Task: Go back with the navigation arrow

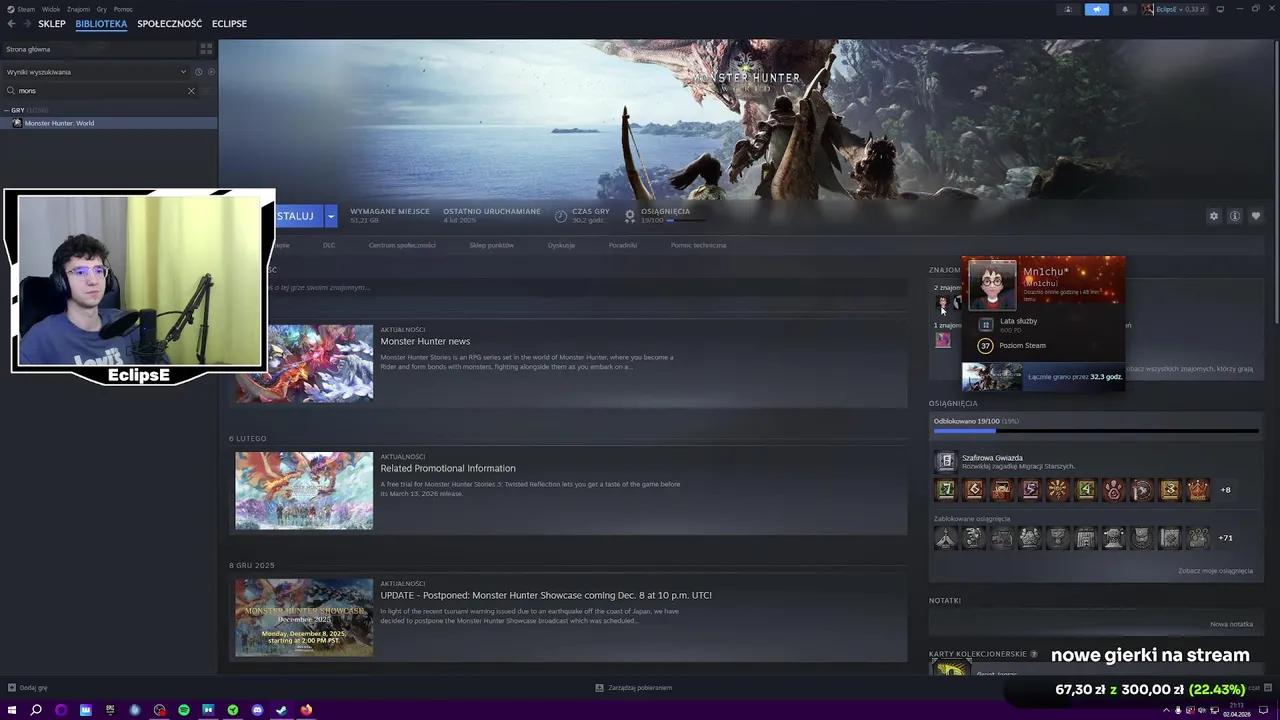Action: [x=11, y=24]
